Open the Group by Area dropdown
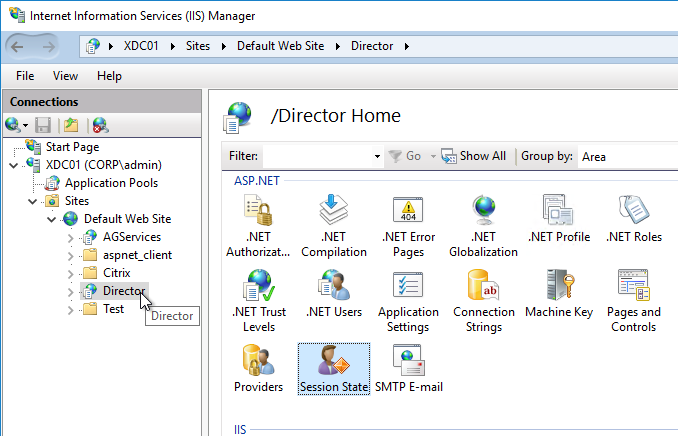The image size is (678, 436). pos(628,157)
